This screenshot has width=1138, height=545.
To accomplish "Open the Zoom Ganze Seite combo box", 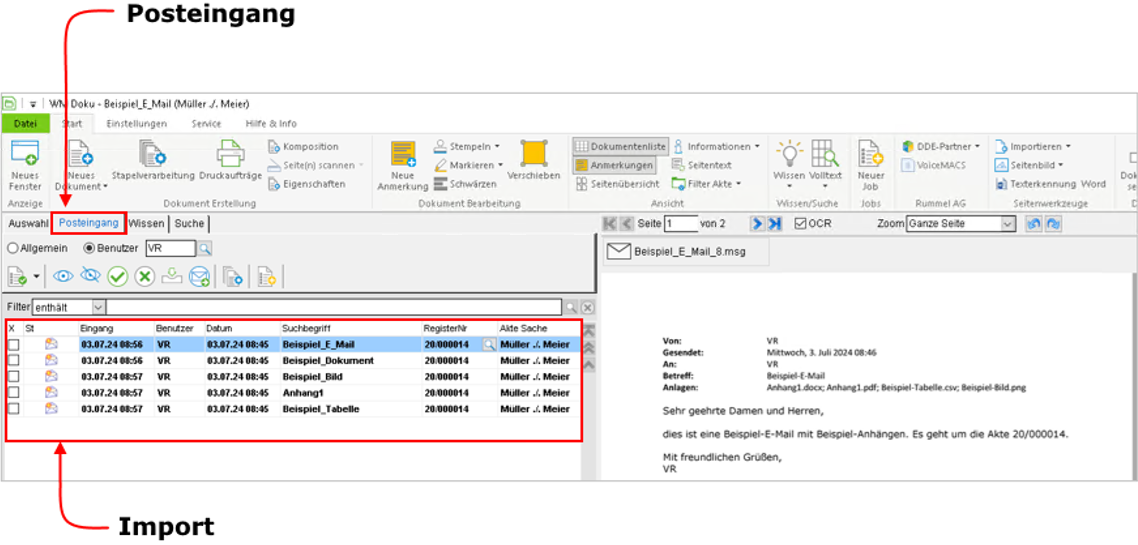I will pos(960,224).
